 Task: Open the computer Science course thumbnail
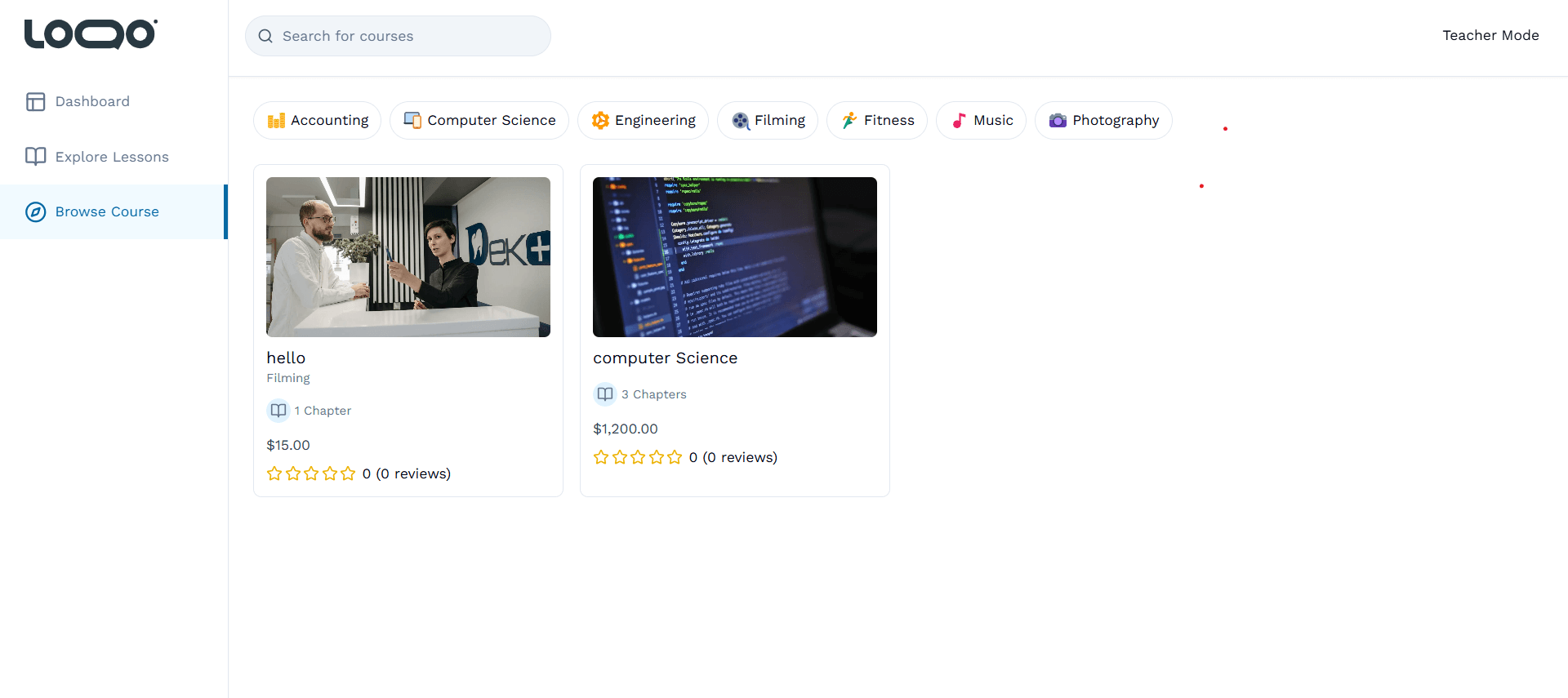click(x=735, y=257)
